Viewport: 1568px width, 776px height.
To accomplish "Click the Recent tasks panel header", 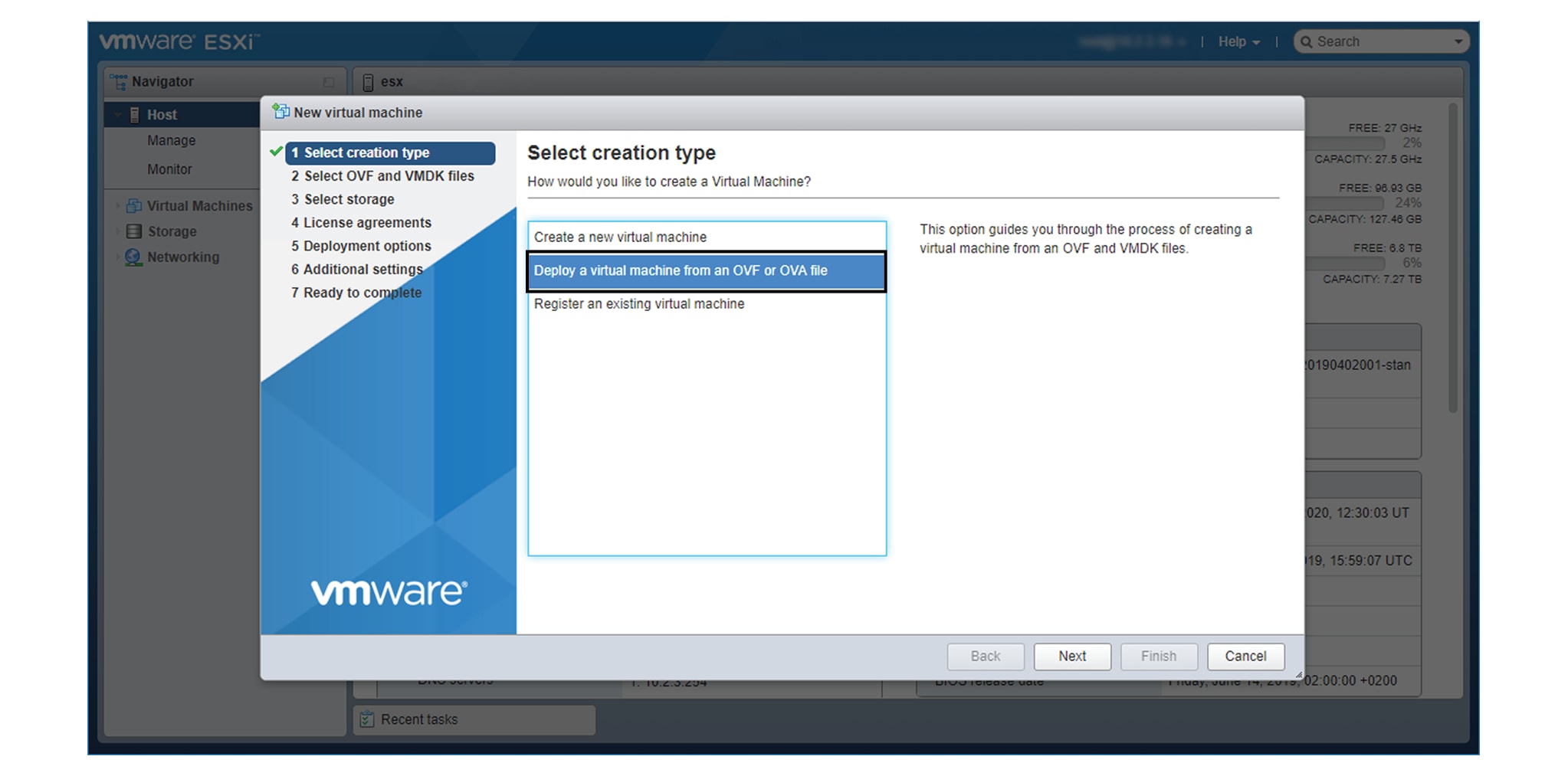I will tap(474, 719).
